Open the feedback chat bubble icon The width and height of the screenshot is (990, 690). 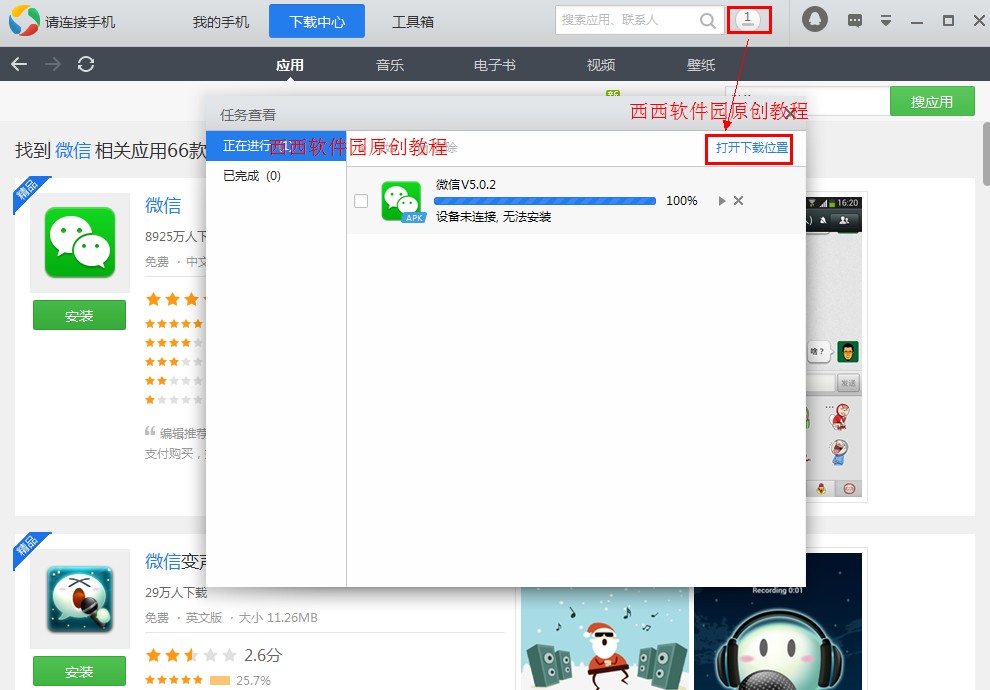[855, 21]
